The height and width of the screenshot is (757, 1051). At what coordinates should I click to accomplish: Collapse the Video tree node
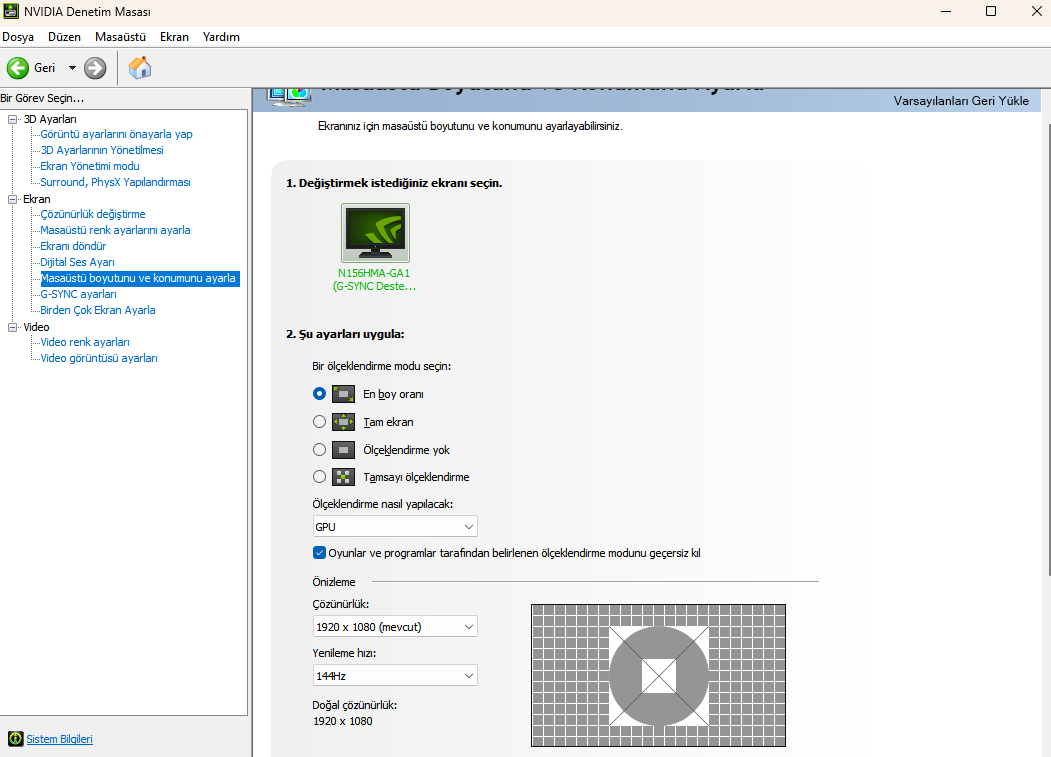click(x=12, y=327)
